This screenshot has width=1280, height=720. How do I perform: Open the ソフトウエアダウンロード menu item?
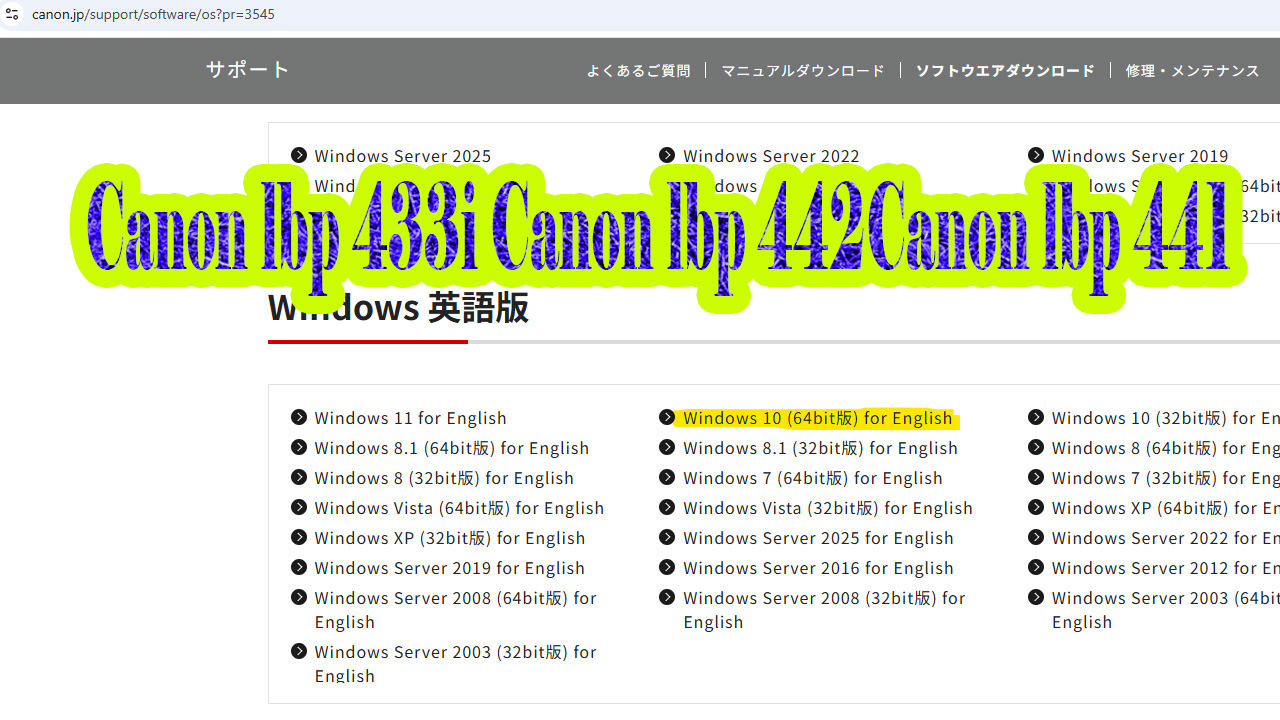[1004, 70]
